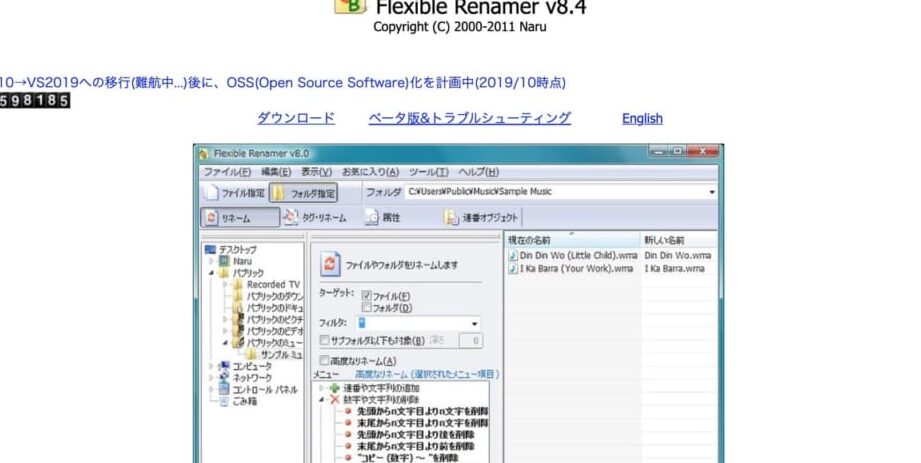Click the リネーム rename toolbar icon
The width and height of the screenshot is (921, 463).
pos(212,217)
